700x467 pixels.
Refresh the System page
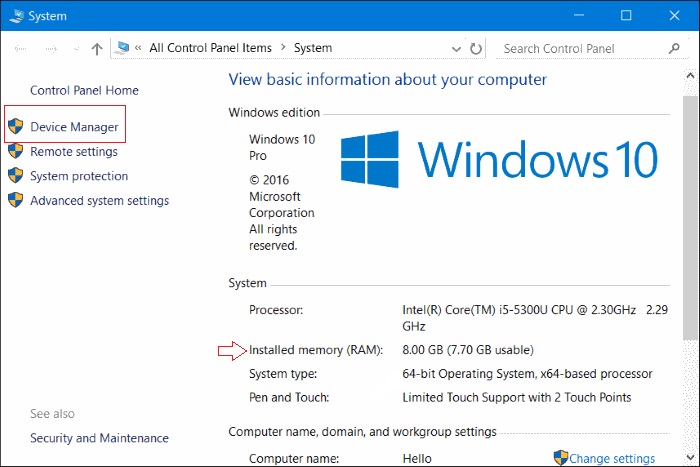[x=476, y=48]
